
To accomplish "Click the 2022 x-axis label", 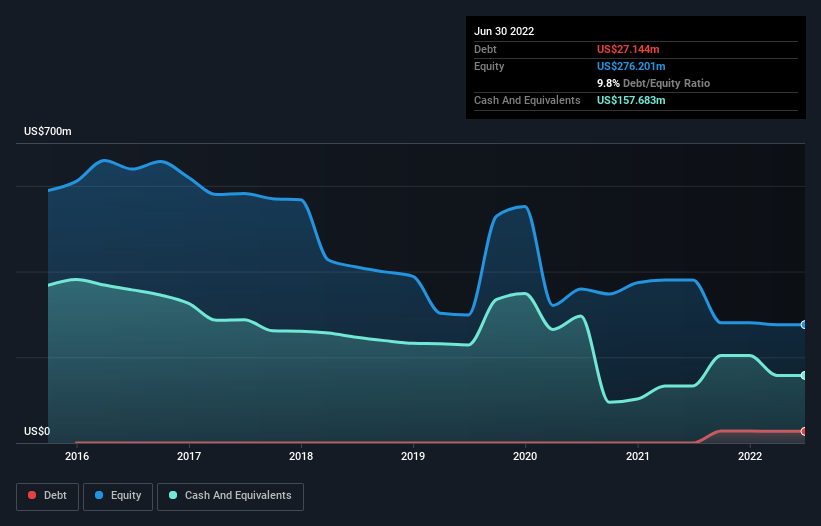I will pyautogui.click(x=750, y=456).
